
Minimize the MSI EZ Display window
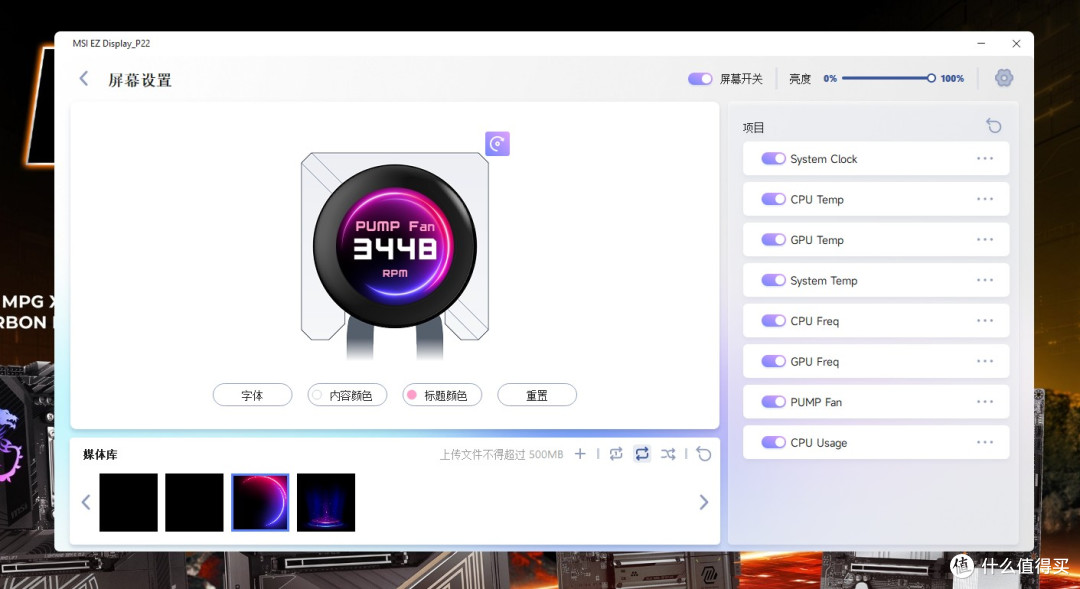click(981, 43)
